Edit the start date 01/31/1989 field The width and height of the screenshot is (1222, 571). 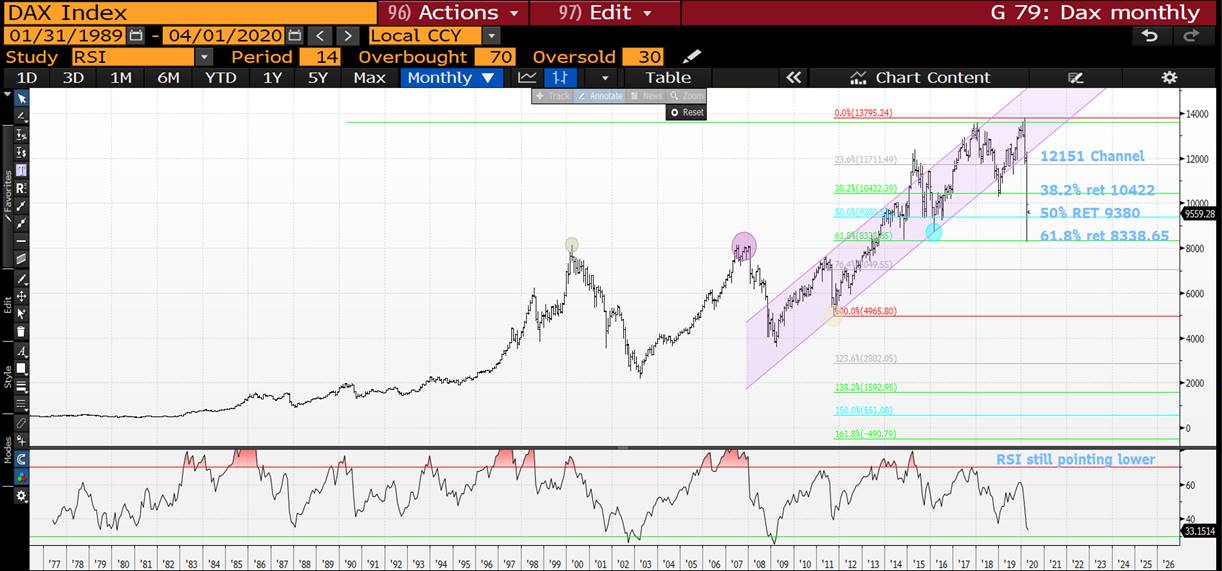65,35
